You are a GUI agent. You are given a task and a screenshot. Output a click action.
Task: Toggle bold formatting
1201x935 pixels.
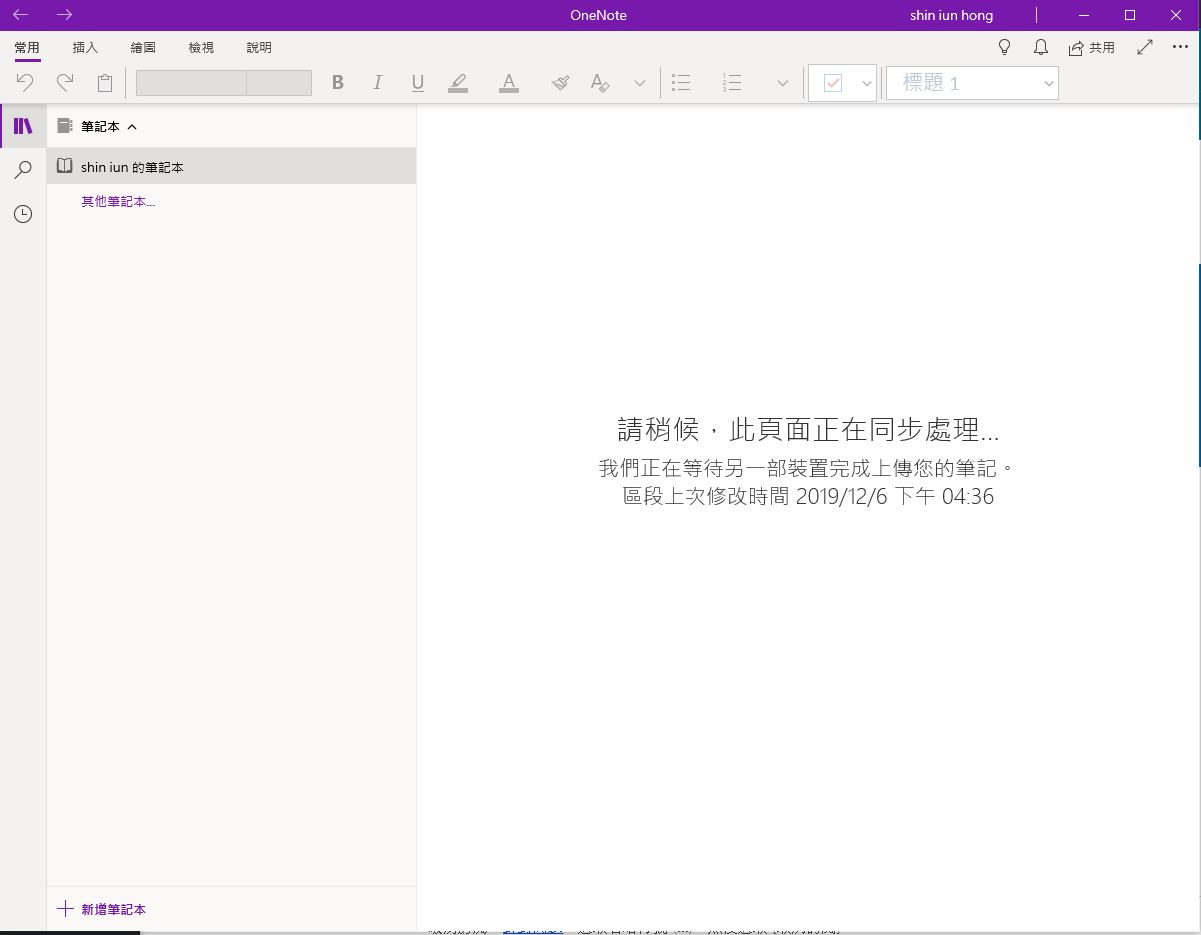338,83
